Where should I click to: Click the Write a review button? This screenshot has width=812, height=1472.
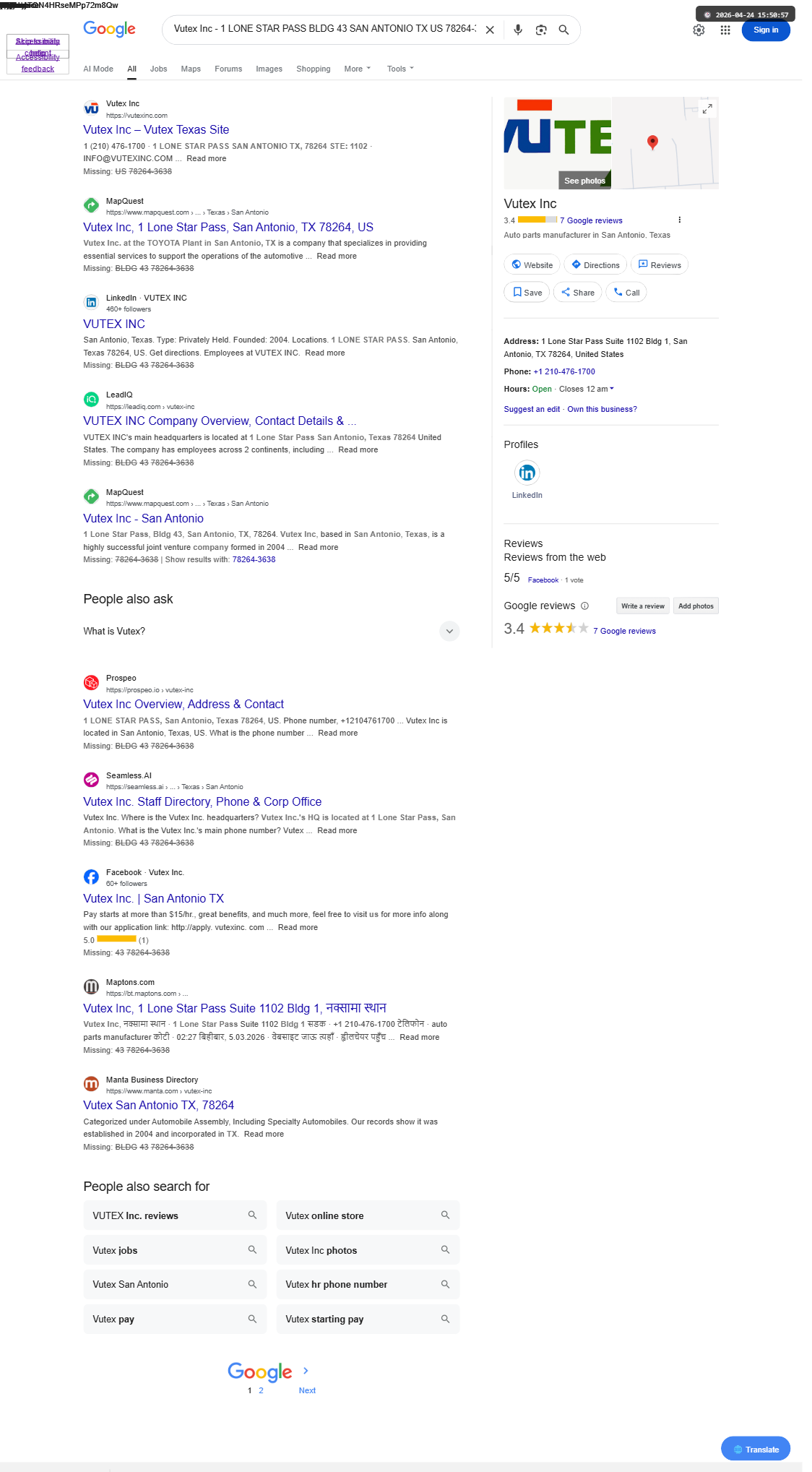click(642, 606)
